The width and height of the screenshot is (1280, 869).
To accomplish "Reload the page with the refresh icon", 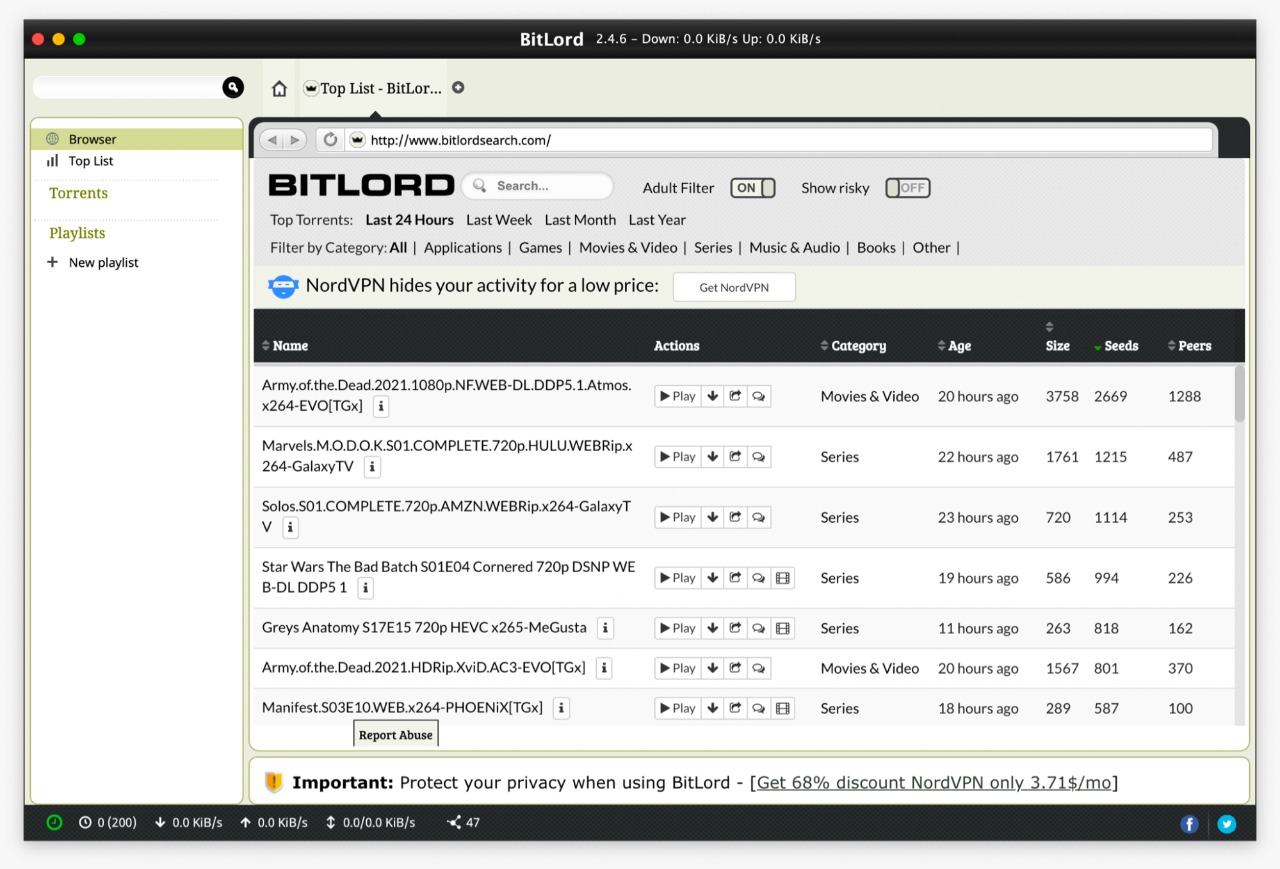I will (330, 140).
